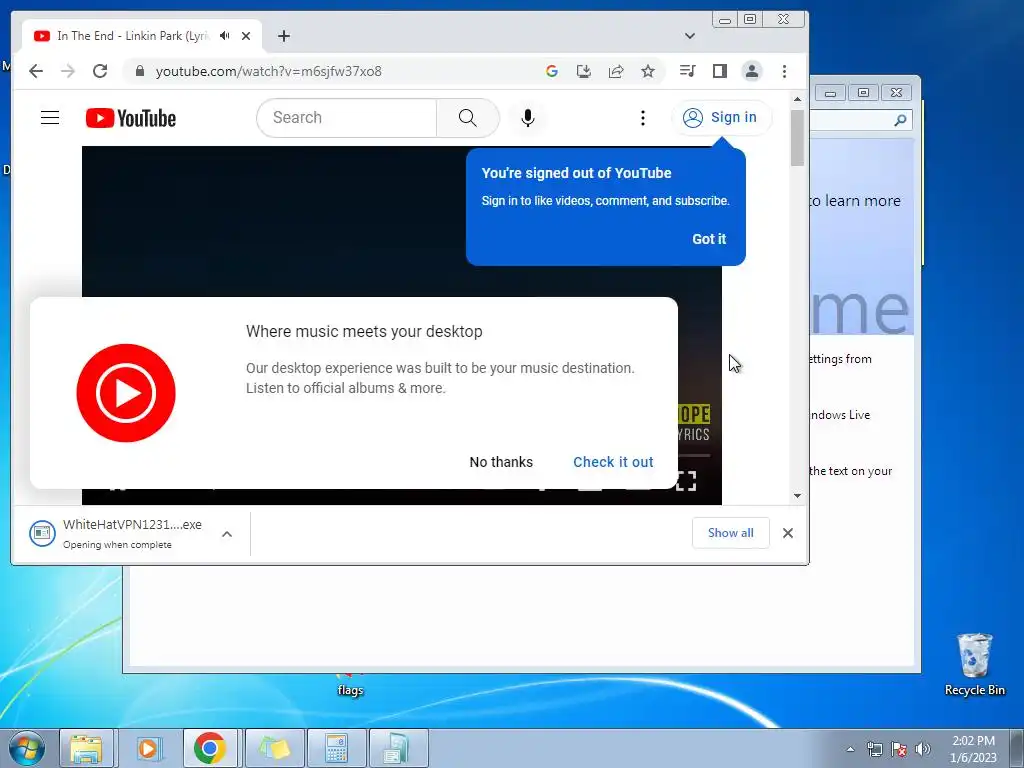
Task: Toggle fullscreen on the video player
Action: 686,481
